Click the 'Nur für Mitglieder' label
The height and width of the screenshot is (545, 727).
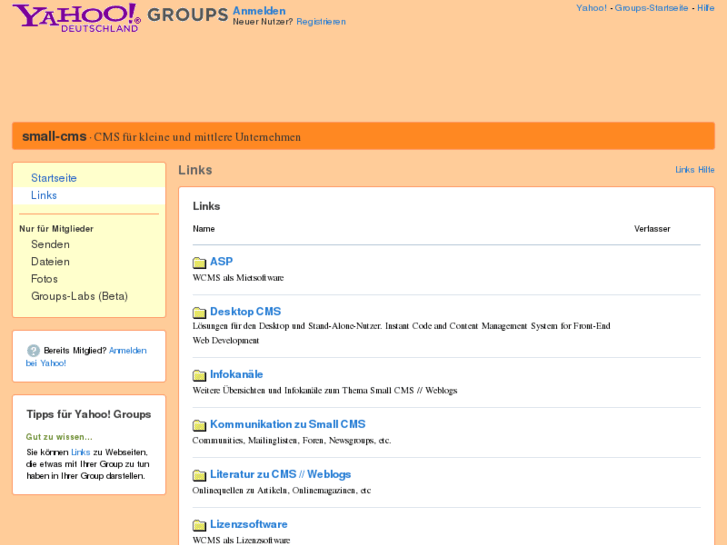(56, 229)
